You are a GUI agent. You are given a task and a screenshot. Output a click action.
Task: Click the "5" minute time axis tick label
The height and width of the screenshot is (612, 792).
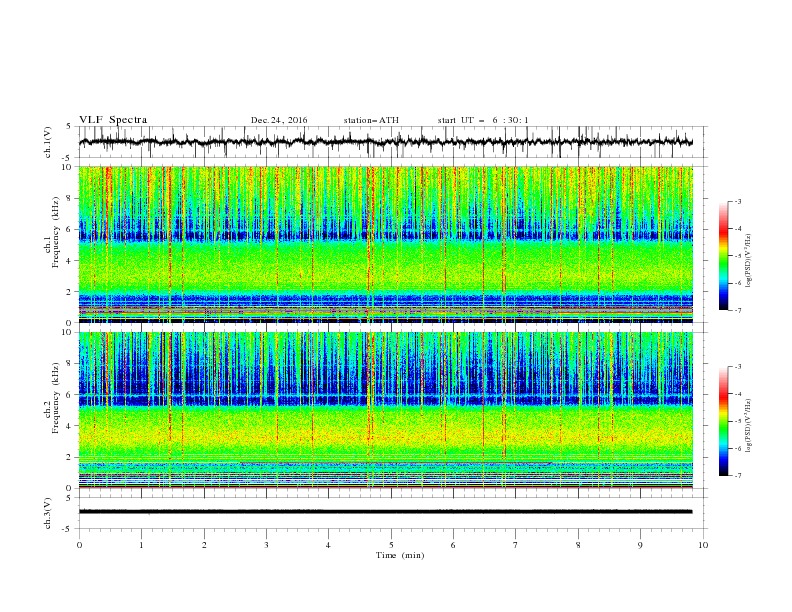tap(391, 545)
